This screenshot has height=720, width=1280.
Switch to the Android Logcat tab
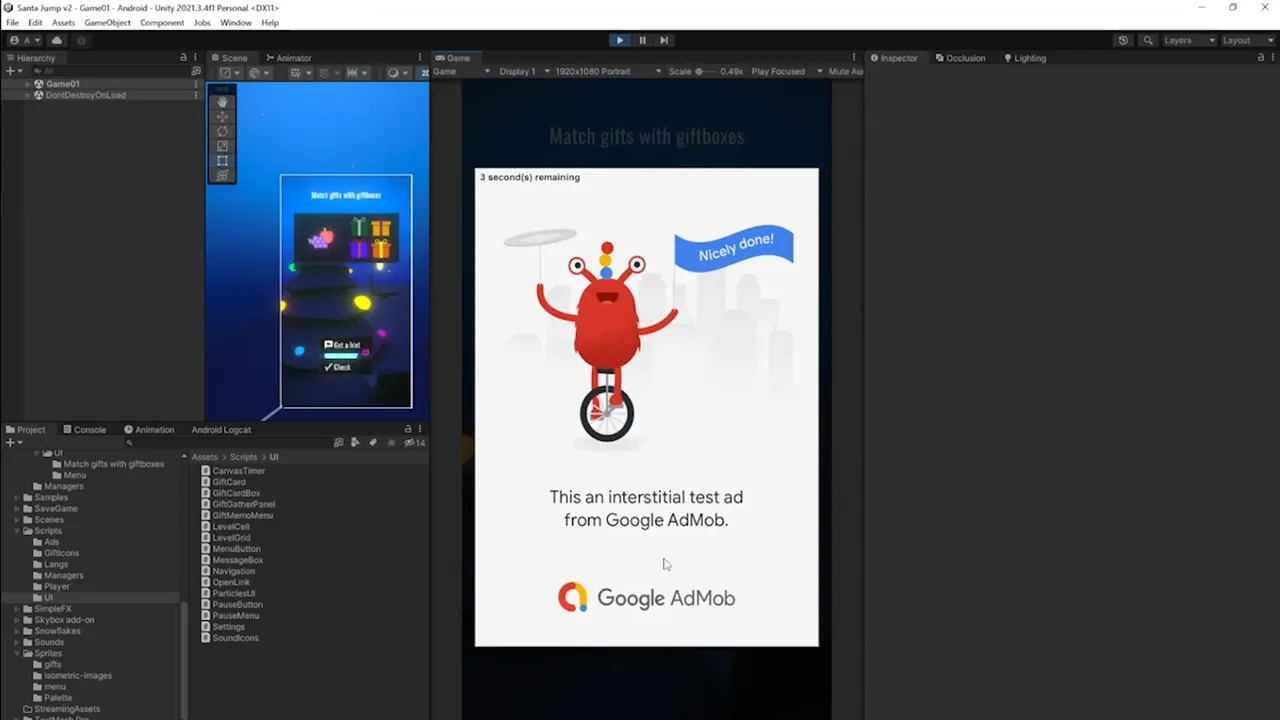[221, 429]
